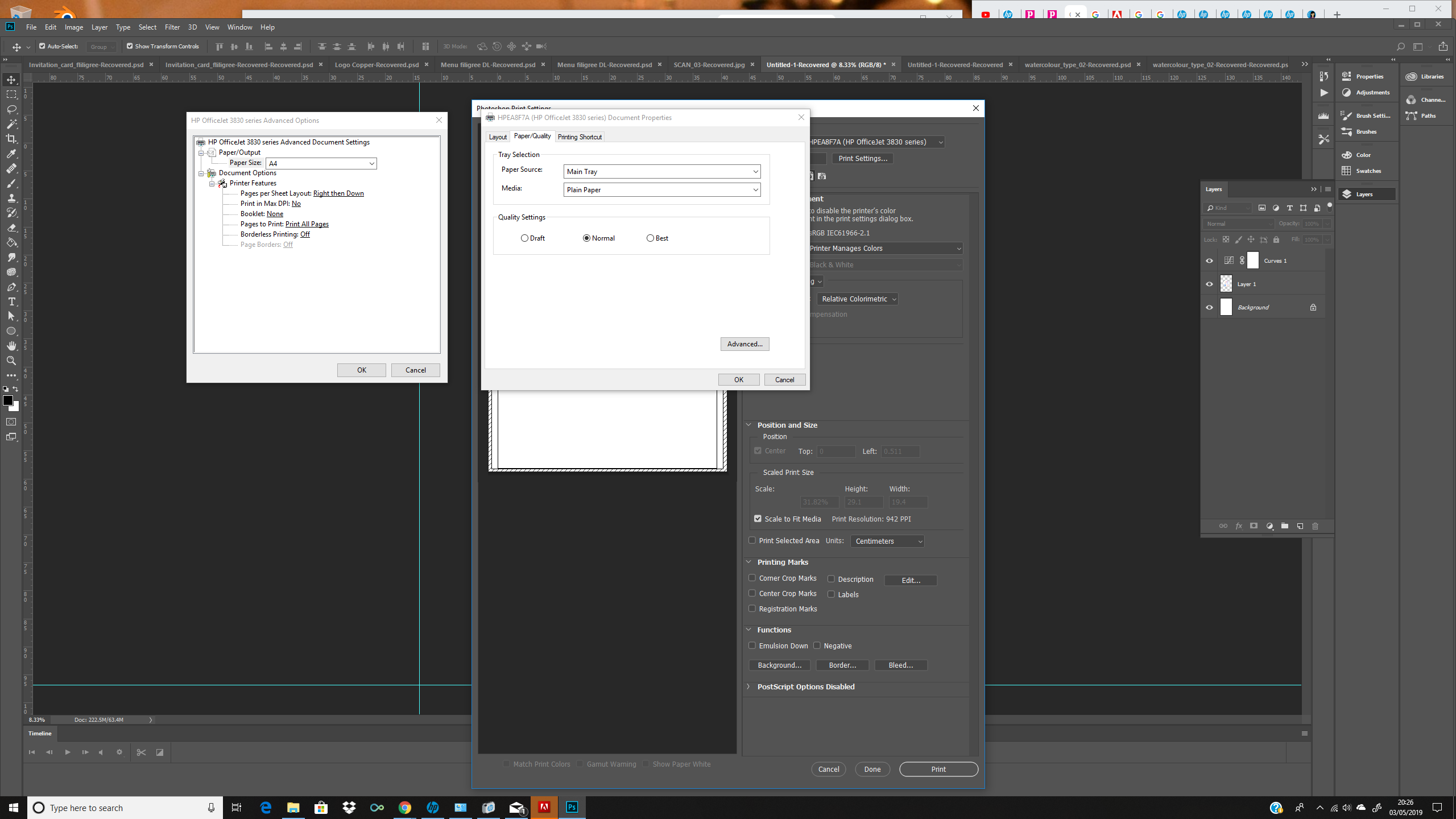The width and height of the screenshot is (1456, 819).
Task: Open the Filter menu
Action: 172,27
